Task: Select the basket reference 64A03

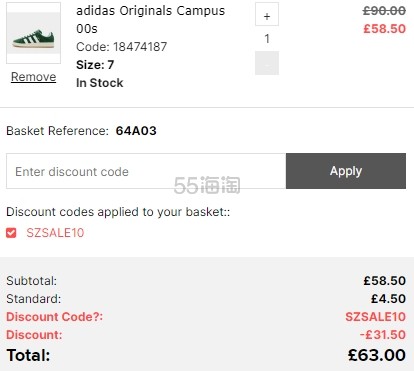Action: tap(136, 131)
